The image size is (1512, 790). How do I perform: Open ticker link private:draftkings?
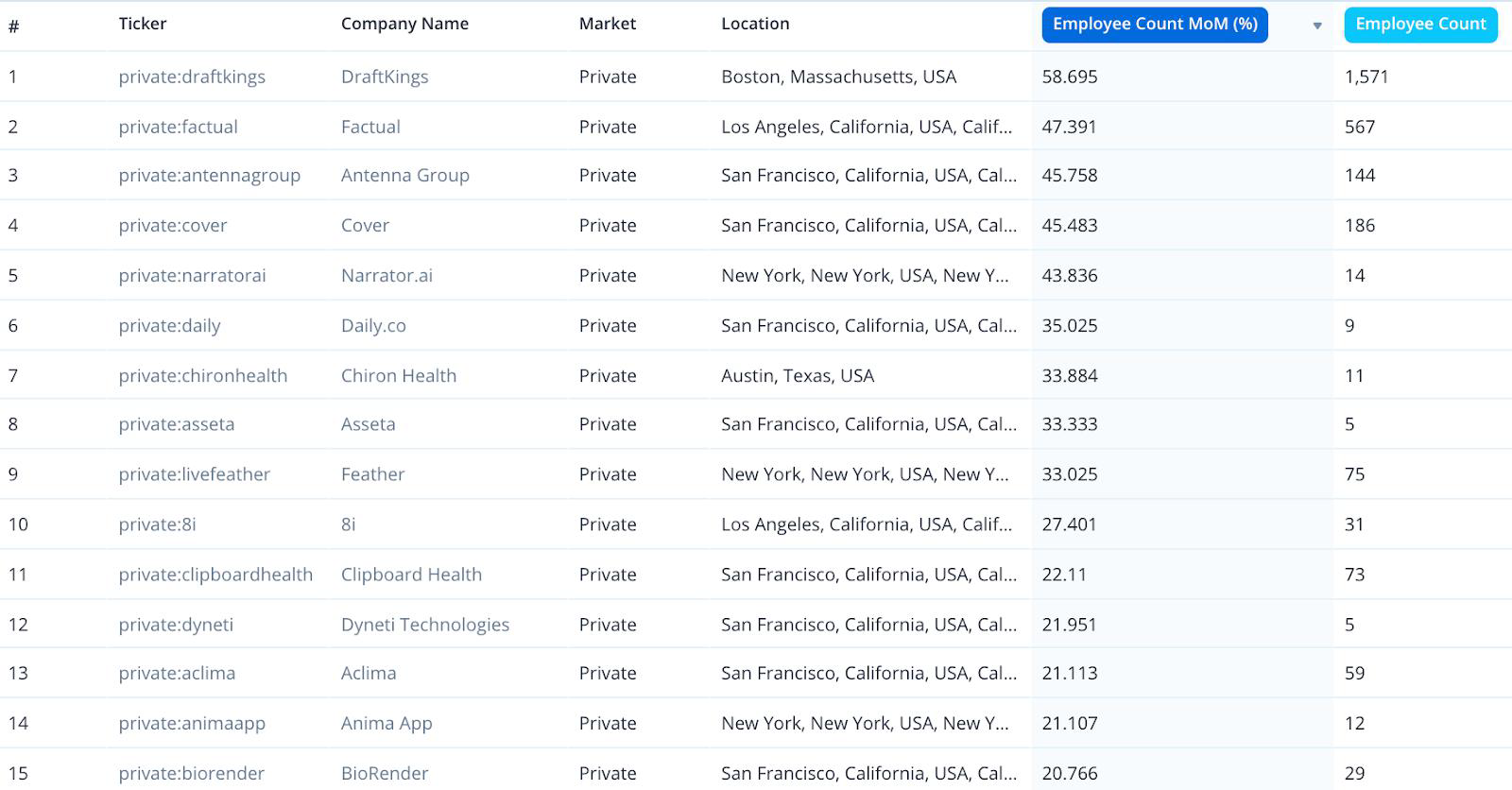(192, 77)
